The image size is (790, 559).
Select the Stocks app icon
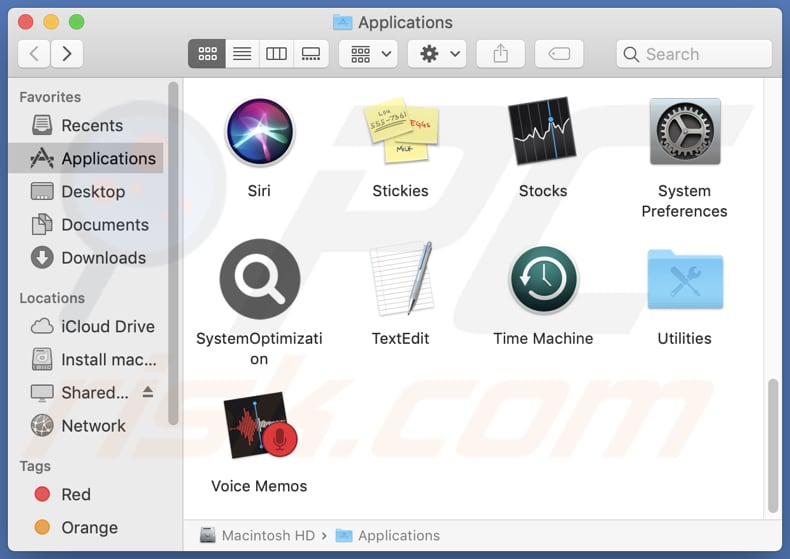tap(542, 131)
